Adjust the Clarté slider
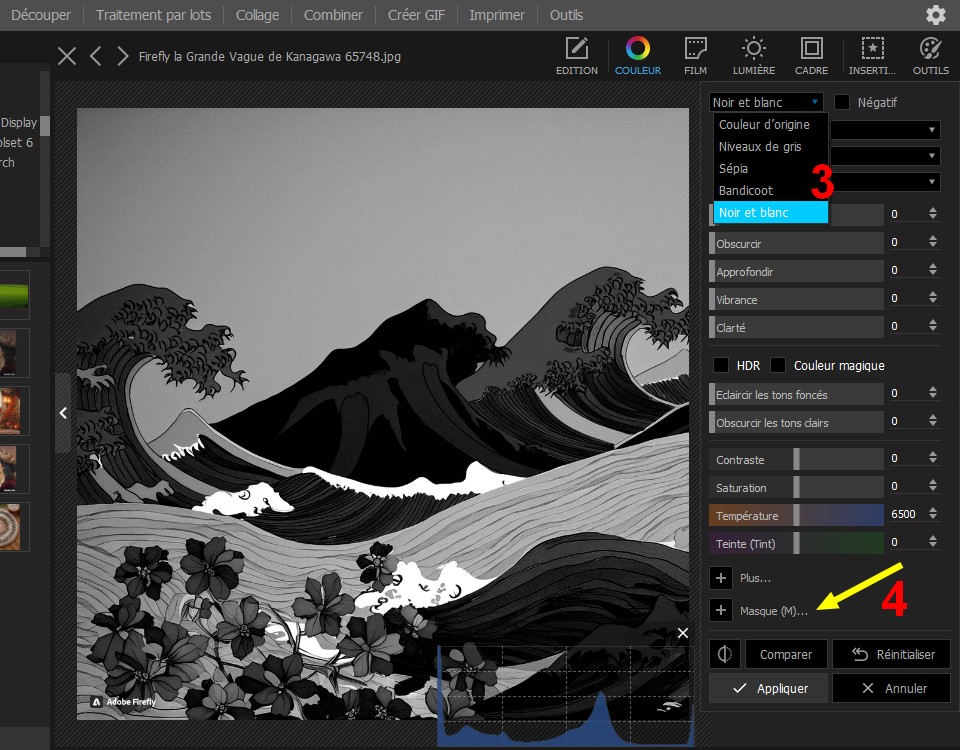This screenshot has height=750, width=960. (796, 328)
